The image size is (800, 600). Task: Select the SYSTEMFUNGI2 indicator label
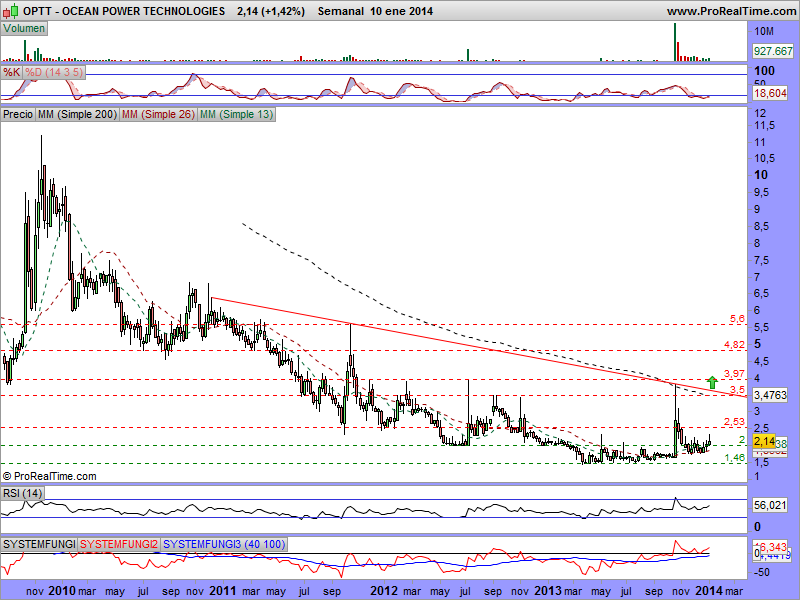click(x=119, y=544)
